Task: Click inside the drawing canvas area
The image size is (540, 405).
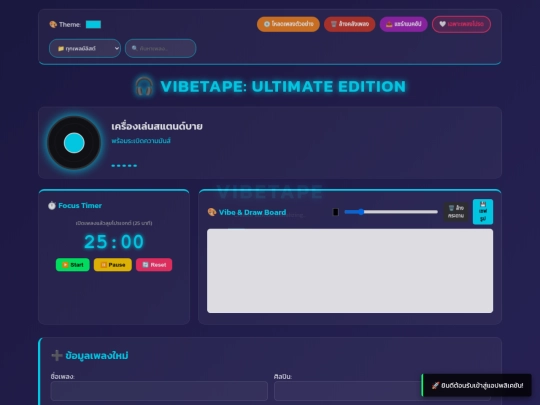Action: coord(350,271)
